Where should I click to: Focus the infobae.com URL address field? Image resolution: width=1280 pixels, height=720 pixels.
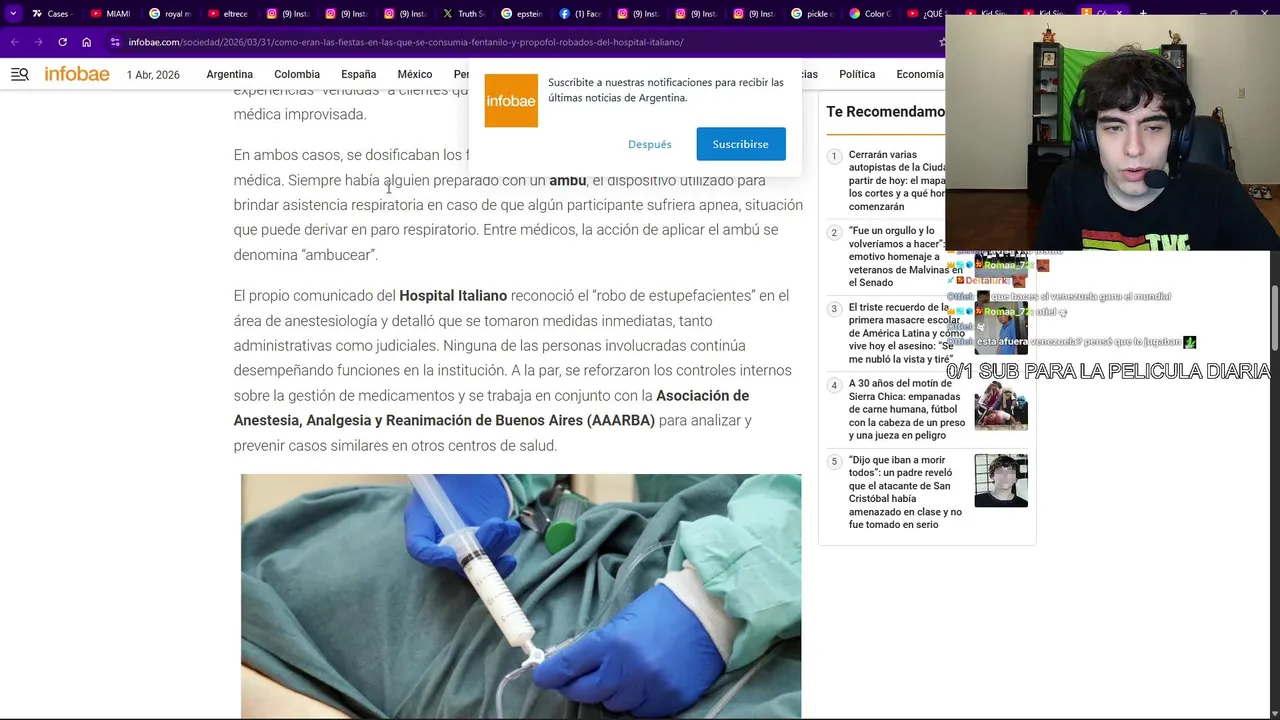(x=405, y=42)
